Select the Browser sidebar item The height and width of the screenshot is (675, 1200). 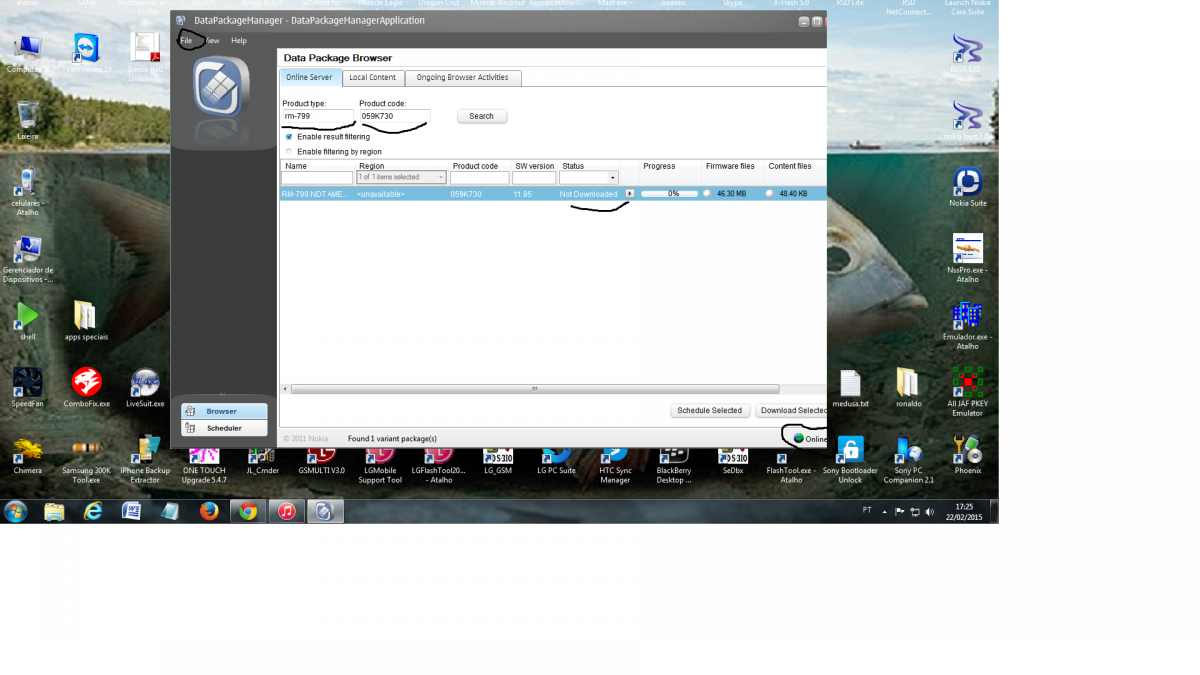tap(224, 411)
